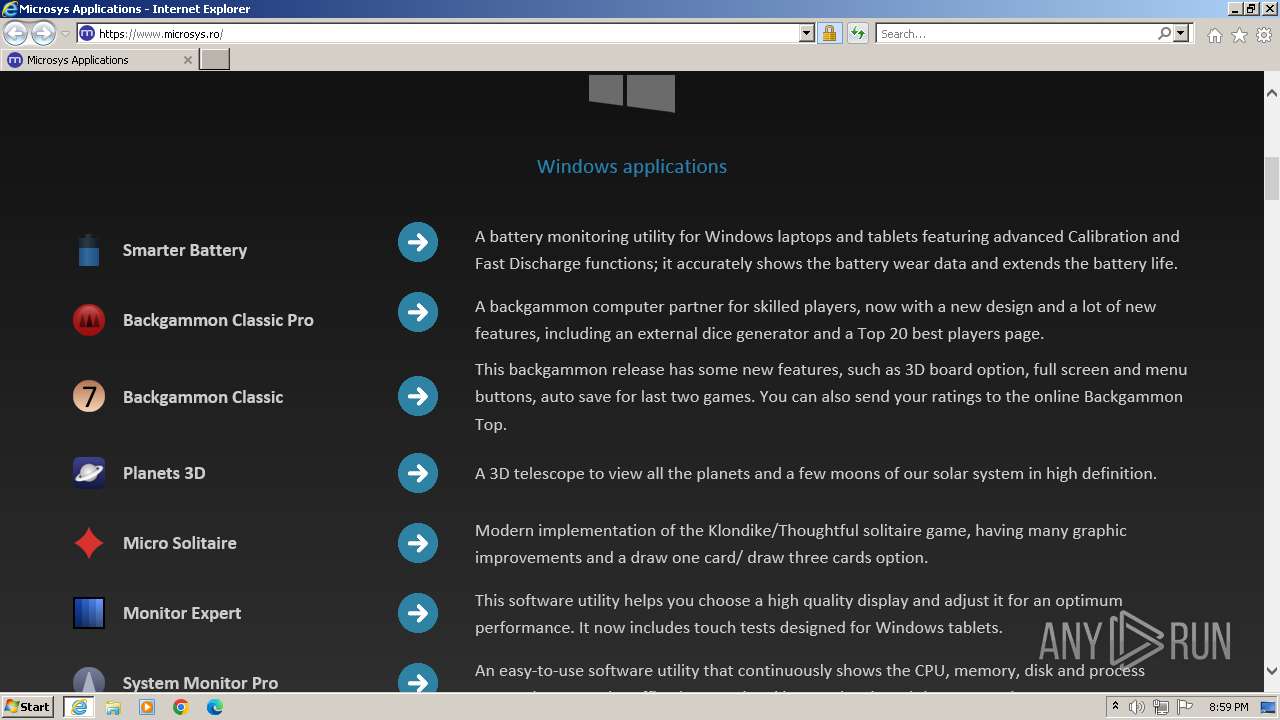Refresh the page with the refresh button
Image resolution: width=1280 pixels, height=720 pixels.
857,33
